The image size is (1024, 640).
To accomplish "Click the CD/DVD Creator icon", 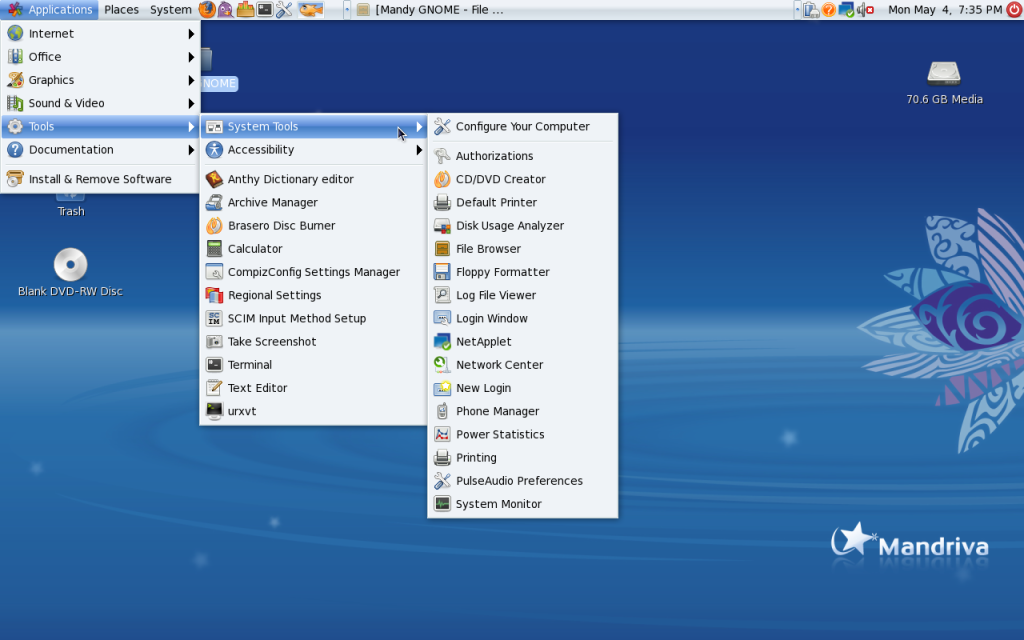I will [x=442, y=179].
